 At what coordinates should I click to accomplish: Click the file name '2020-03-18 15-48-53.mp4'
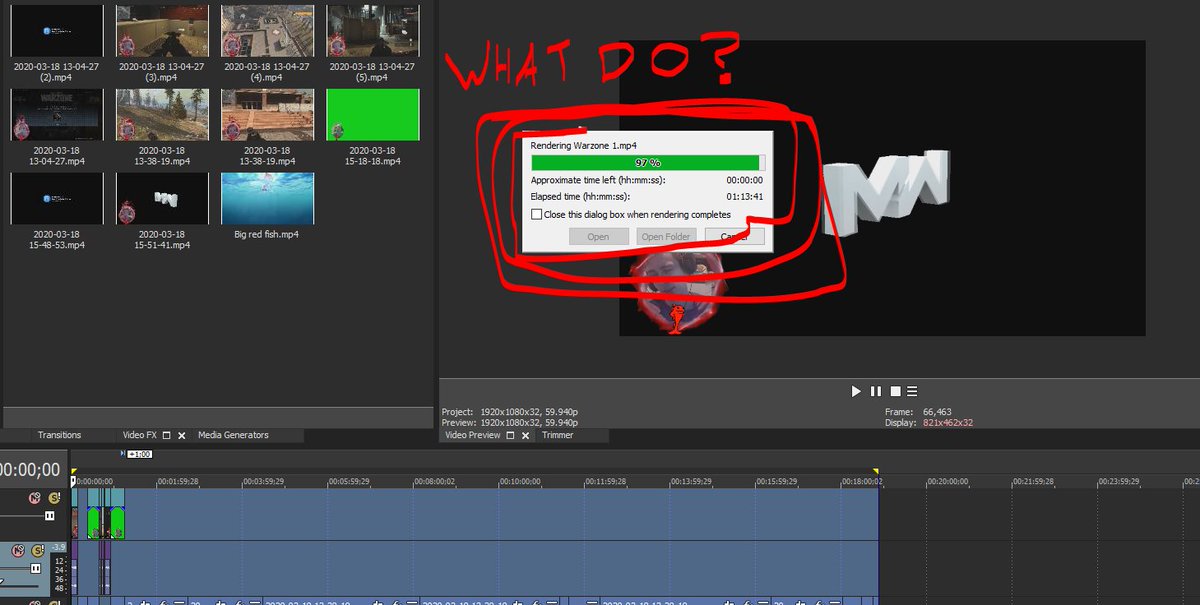[x=56, y=239]
